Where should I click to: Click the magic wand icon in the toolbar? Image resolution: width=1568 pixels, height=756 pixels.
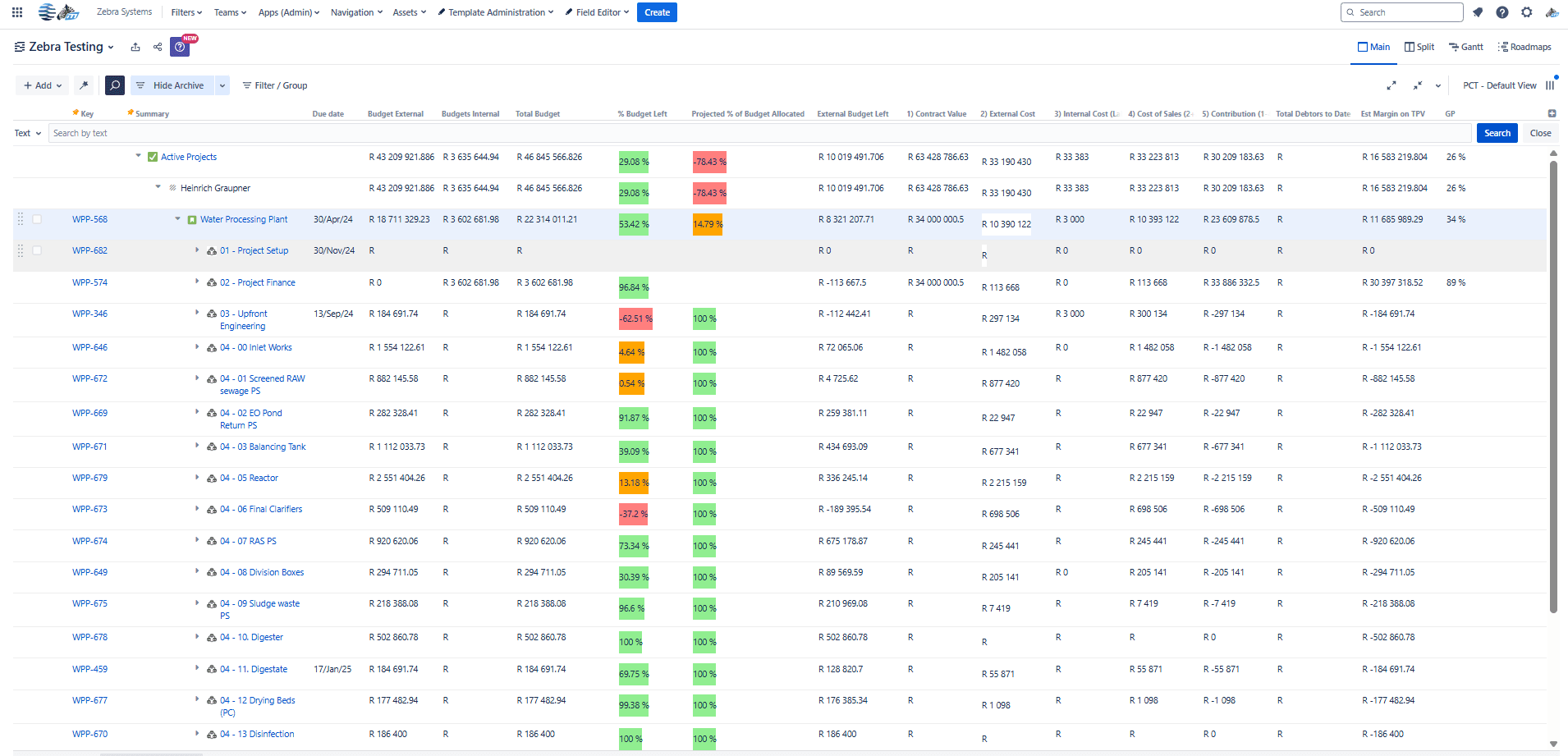point(84,85)
